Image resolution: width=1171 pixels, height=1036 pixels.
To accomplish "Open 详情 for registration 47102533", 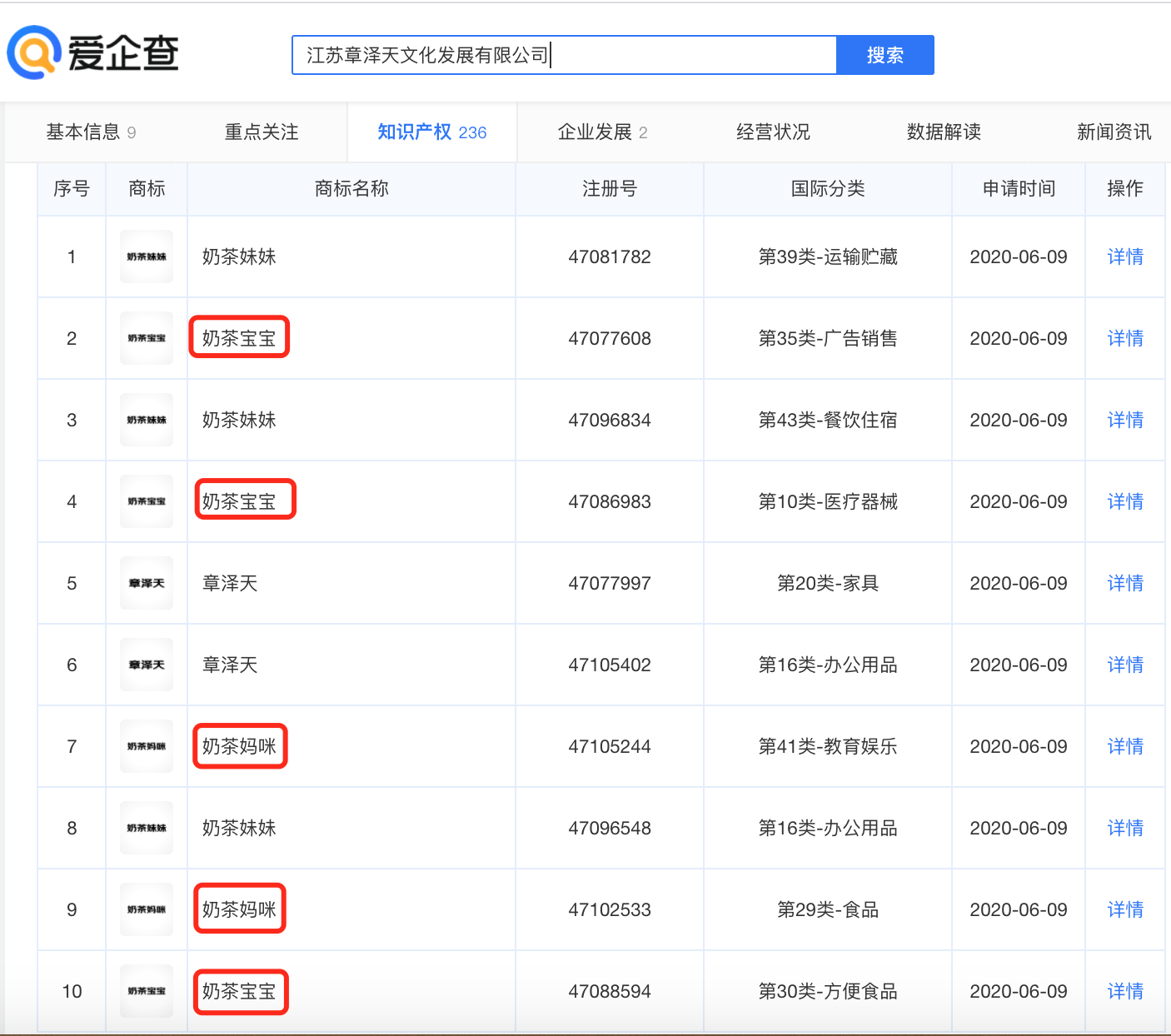I will coord(1125,909).
